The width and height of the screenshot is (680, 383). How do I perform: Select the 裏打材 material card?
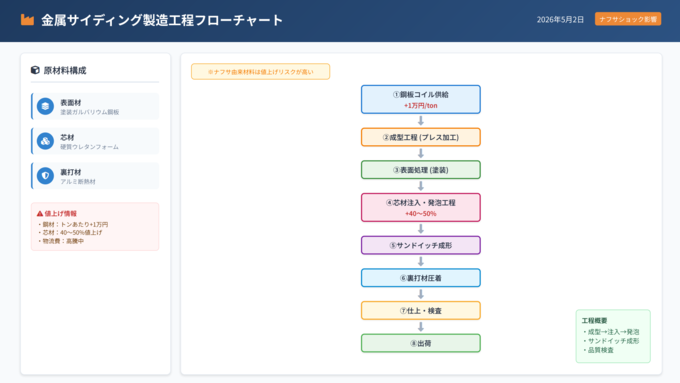(x=95, y=176)
